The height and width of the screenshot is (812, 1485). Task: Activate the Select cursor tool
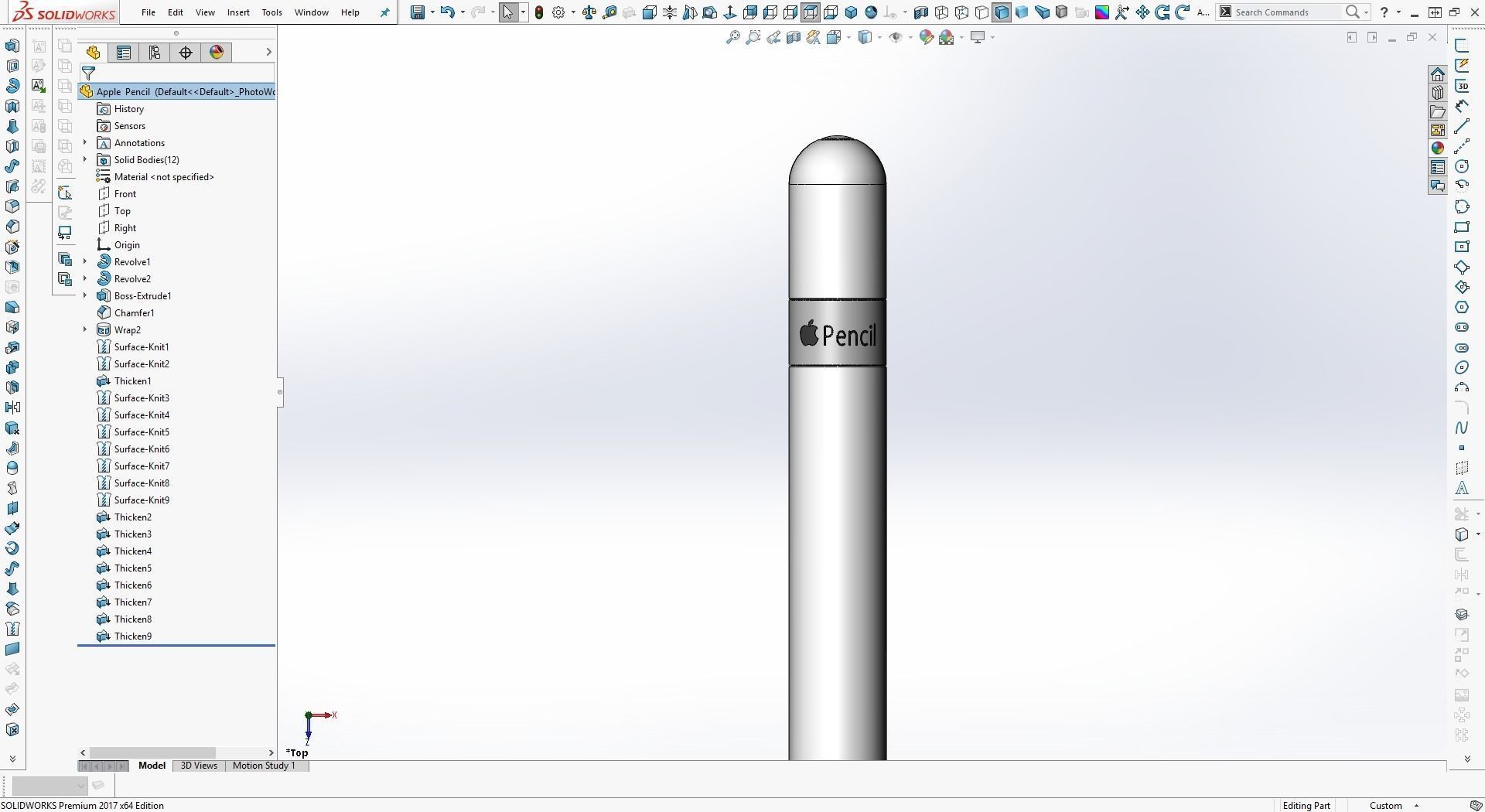508,12
